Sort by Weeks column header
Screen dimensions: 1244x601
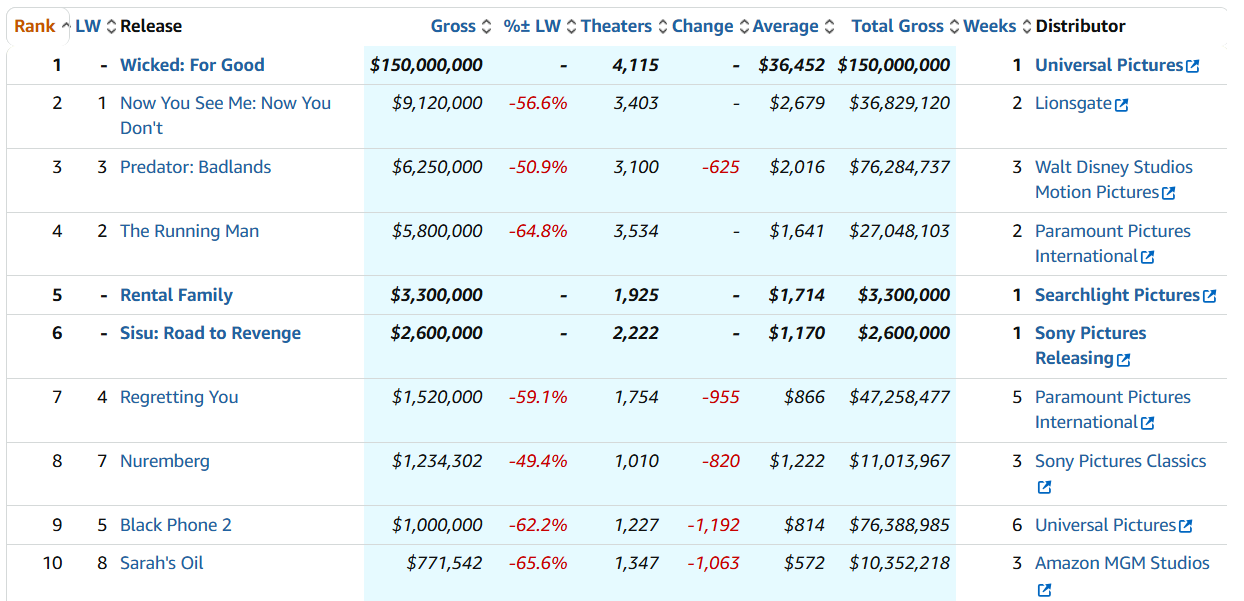coord(989,26)
